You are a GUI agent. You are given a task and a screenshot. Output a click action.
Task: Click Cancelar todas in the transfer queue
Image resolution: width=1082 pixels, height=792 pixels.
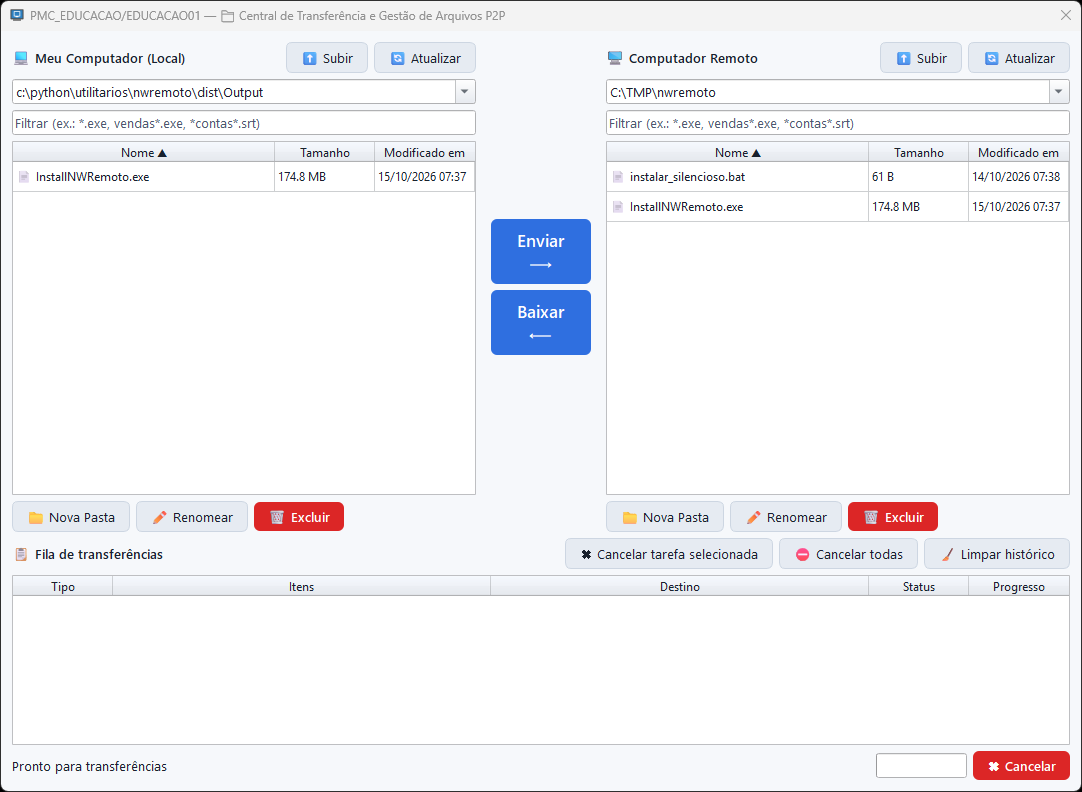click(x=849, y=554)
